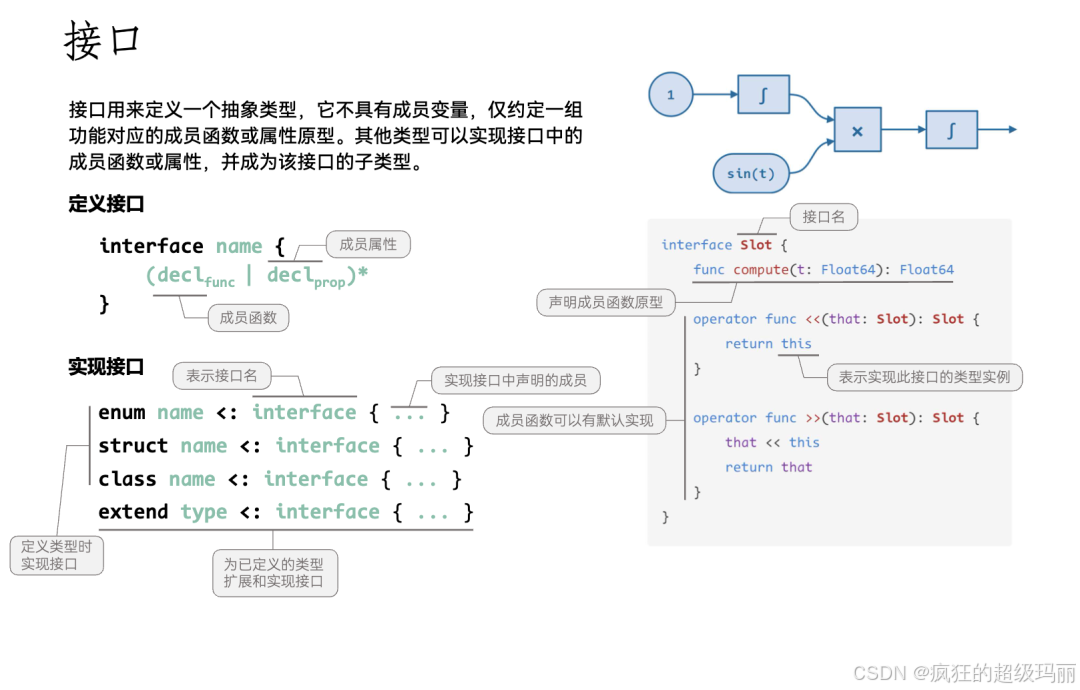Screen dimensions: 1080x690
Task: Click the 'return this' code line
Action: point(768,344)
